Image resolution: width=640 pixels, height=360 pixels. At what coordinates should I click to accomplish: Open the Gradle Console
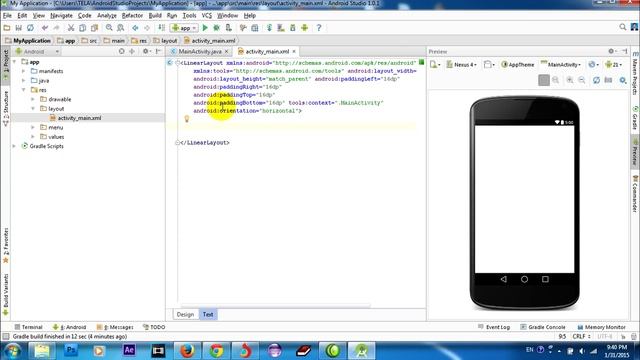(x=543, y=327)
